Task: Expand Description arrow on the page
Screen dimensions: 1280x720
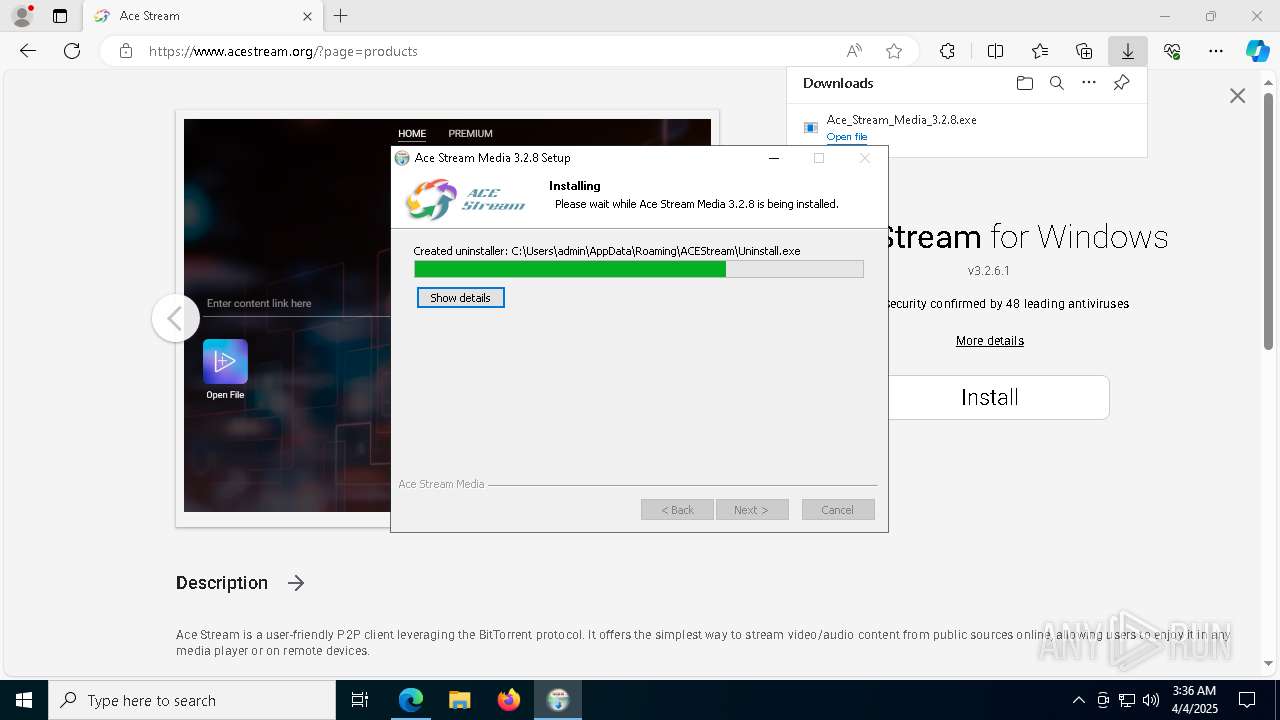Action: pos(296,583)
